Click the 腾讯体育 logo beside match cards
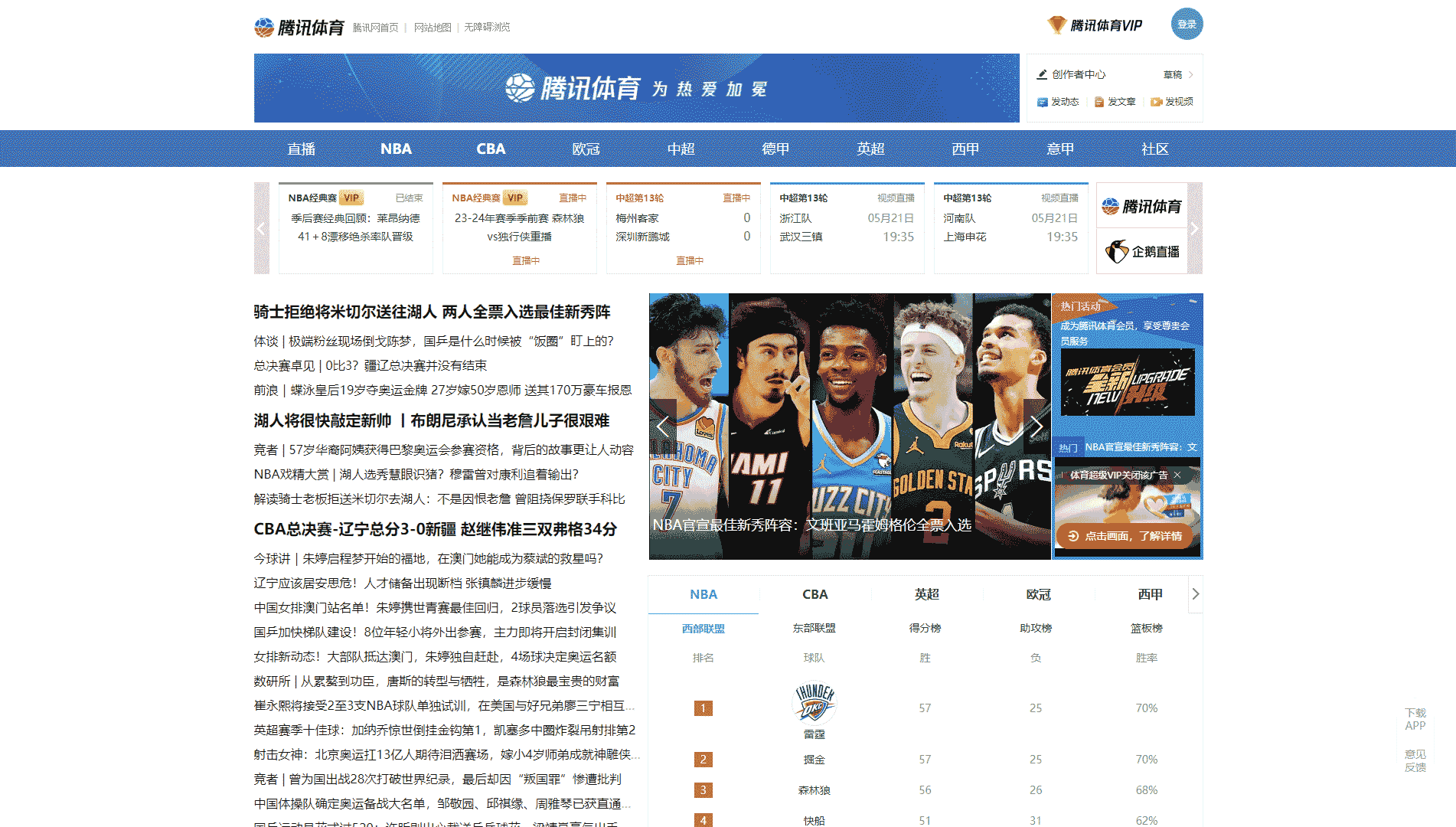Screen dimensions: 1456x827 coord(1141,206)
